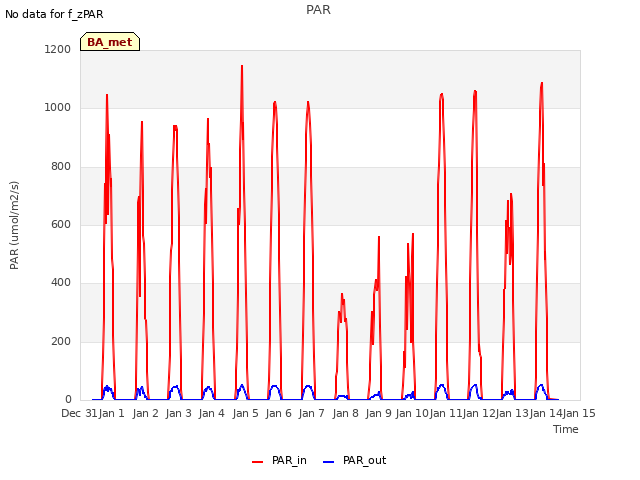The height and width of the screenshot is (480, 640).
Task: Click the Jan 14 PAR_in peak
Action: [542, 84]
